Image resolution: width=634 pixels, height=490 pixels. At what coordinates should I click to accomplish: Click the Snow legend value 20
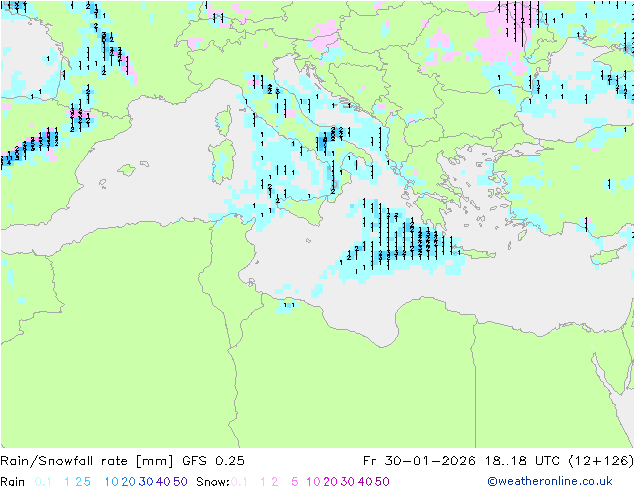point(330,482)
